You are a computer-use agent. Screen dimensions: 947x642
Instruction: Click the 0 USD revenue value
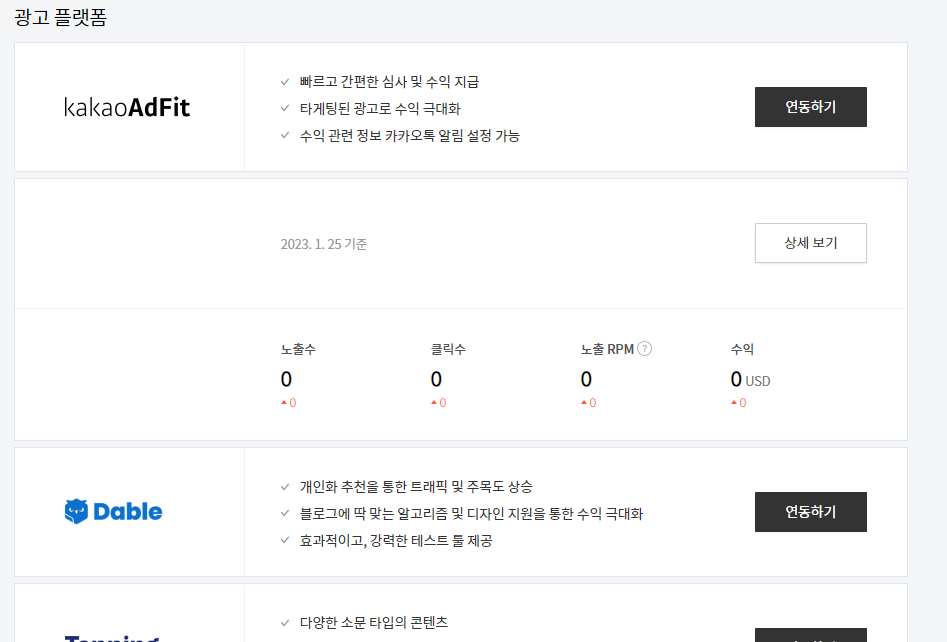click(750, 380)
